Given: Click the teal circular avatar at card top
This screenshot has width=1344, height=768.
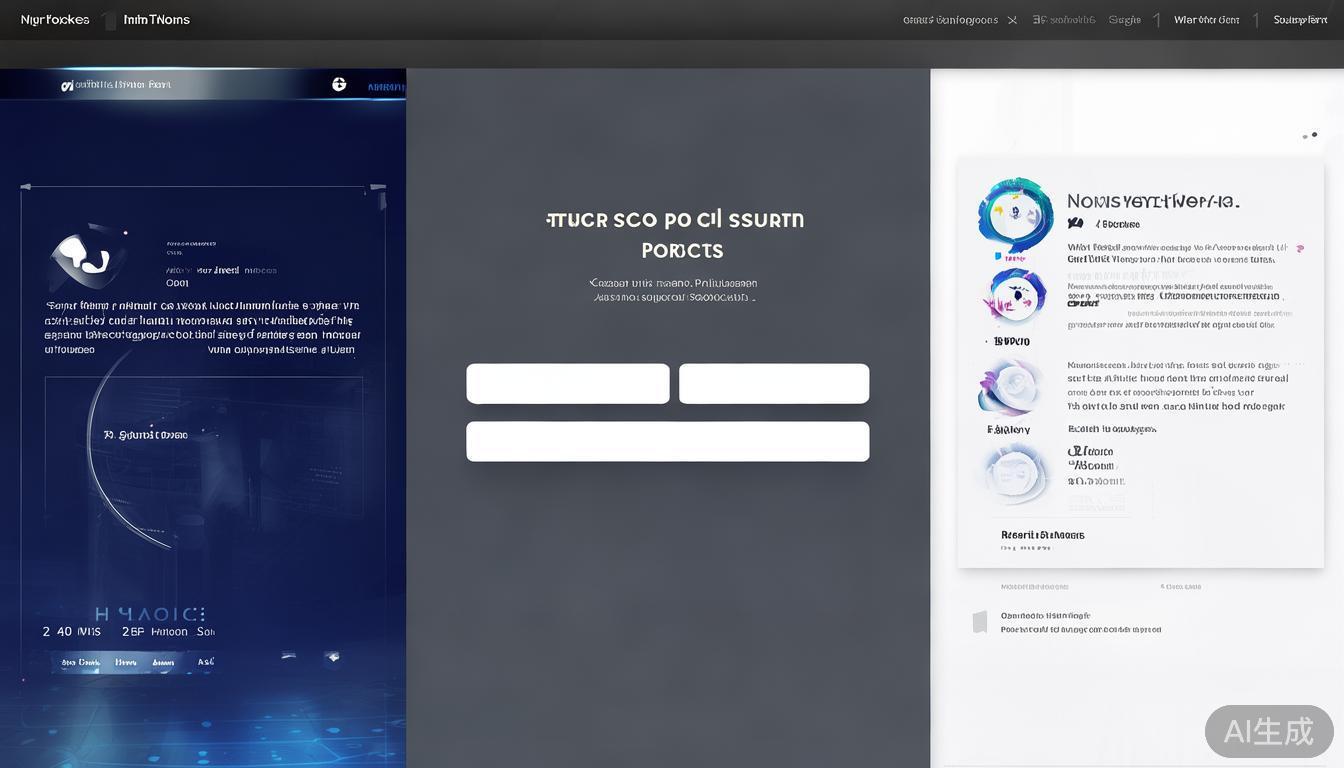Looking at the screenshot, I should (1015, 214).
